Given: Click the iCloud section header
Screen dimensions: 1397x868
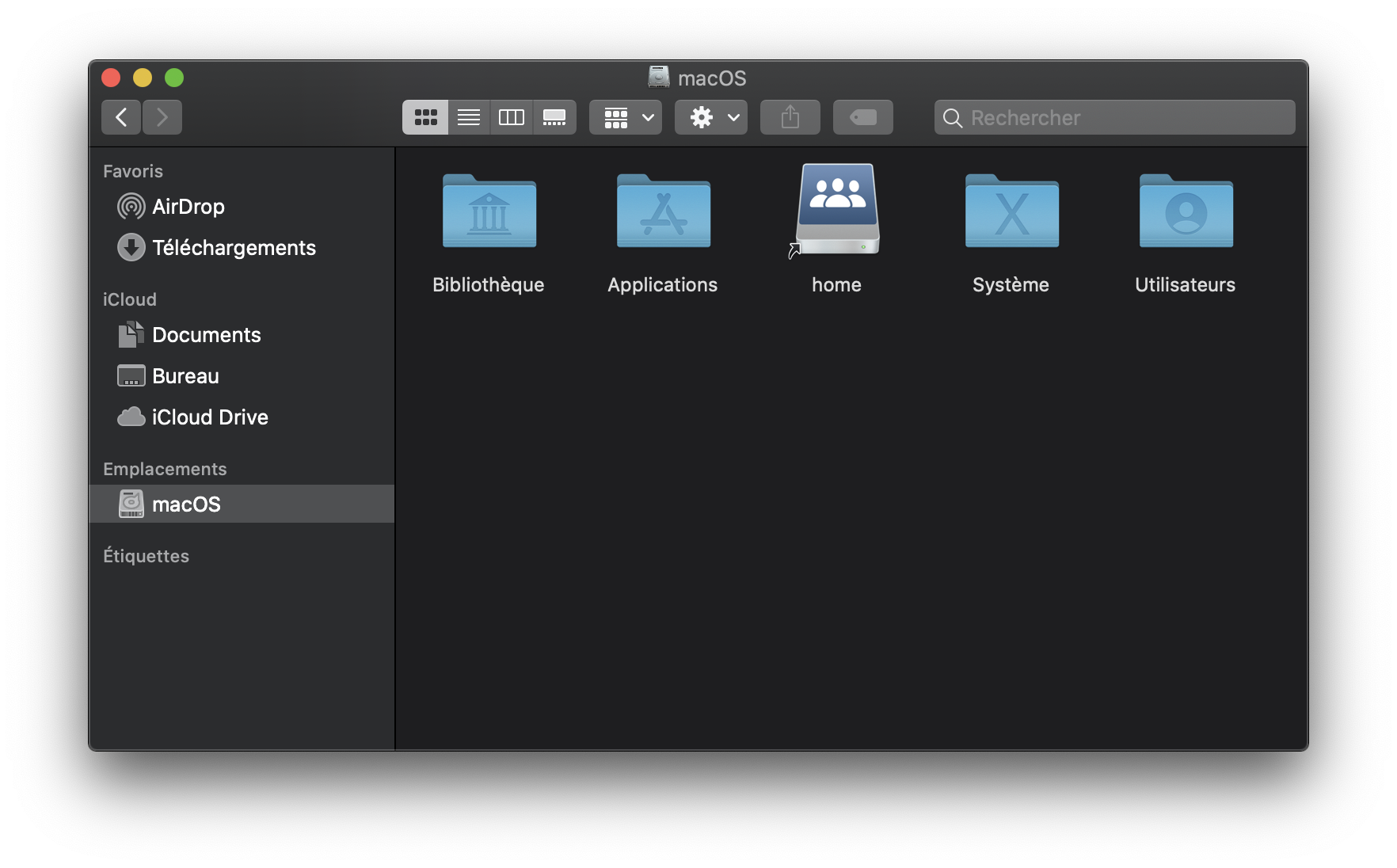Looking at the screenshot, I should pyautogui.click(x=130, y=299).
